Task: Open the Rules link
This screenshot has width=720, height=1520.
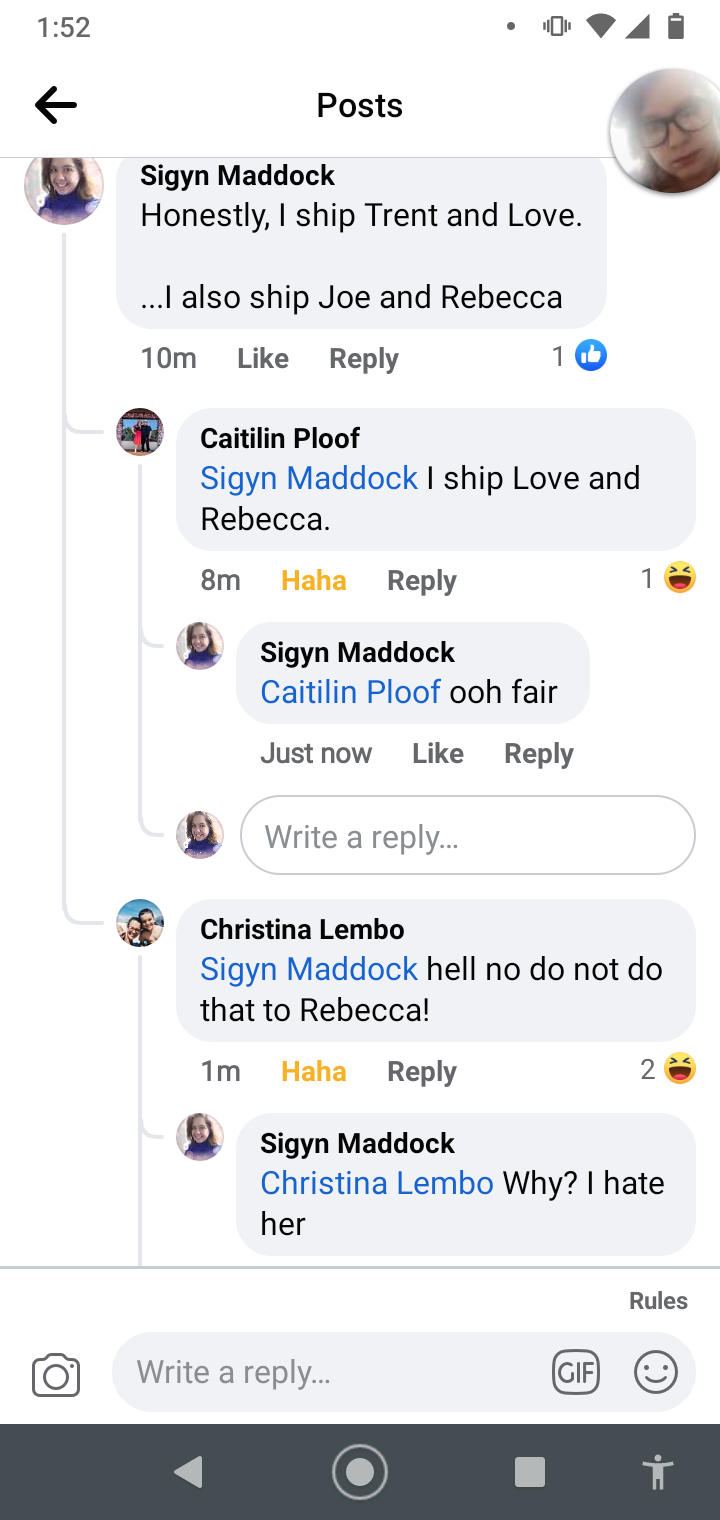Action: click(658, 1301)
